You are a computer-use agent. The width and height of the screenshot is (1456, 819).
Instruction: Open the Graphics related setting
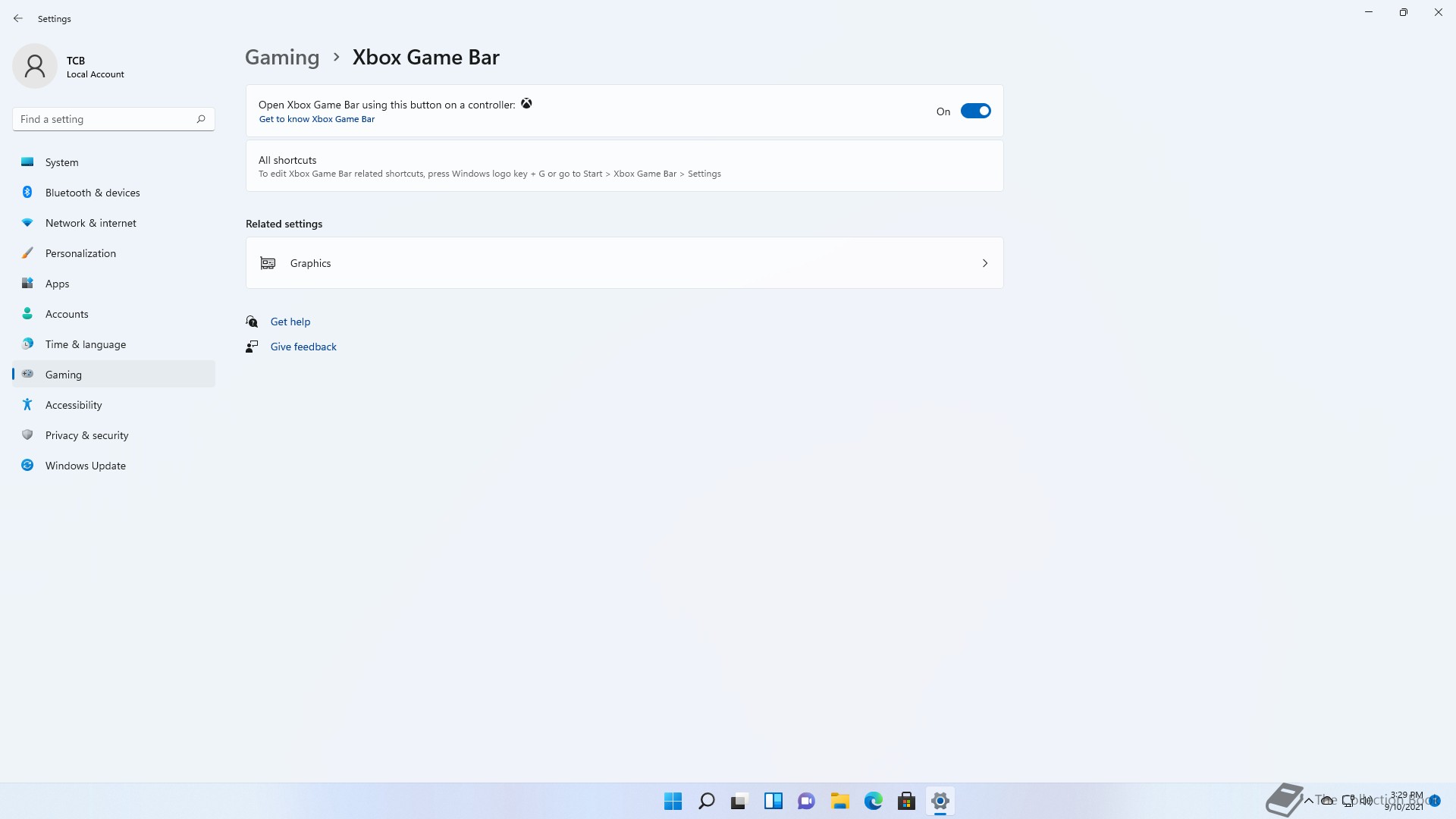[624, 263]
